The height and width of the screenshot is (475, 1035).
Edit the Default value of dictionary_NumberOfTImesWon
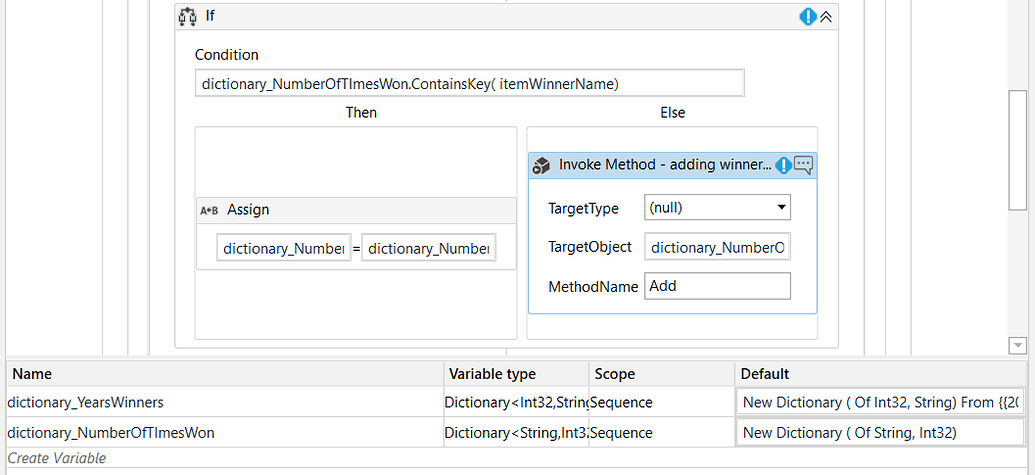(880, 433)
